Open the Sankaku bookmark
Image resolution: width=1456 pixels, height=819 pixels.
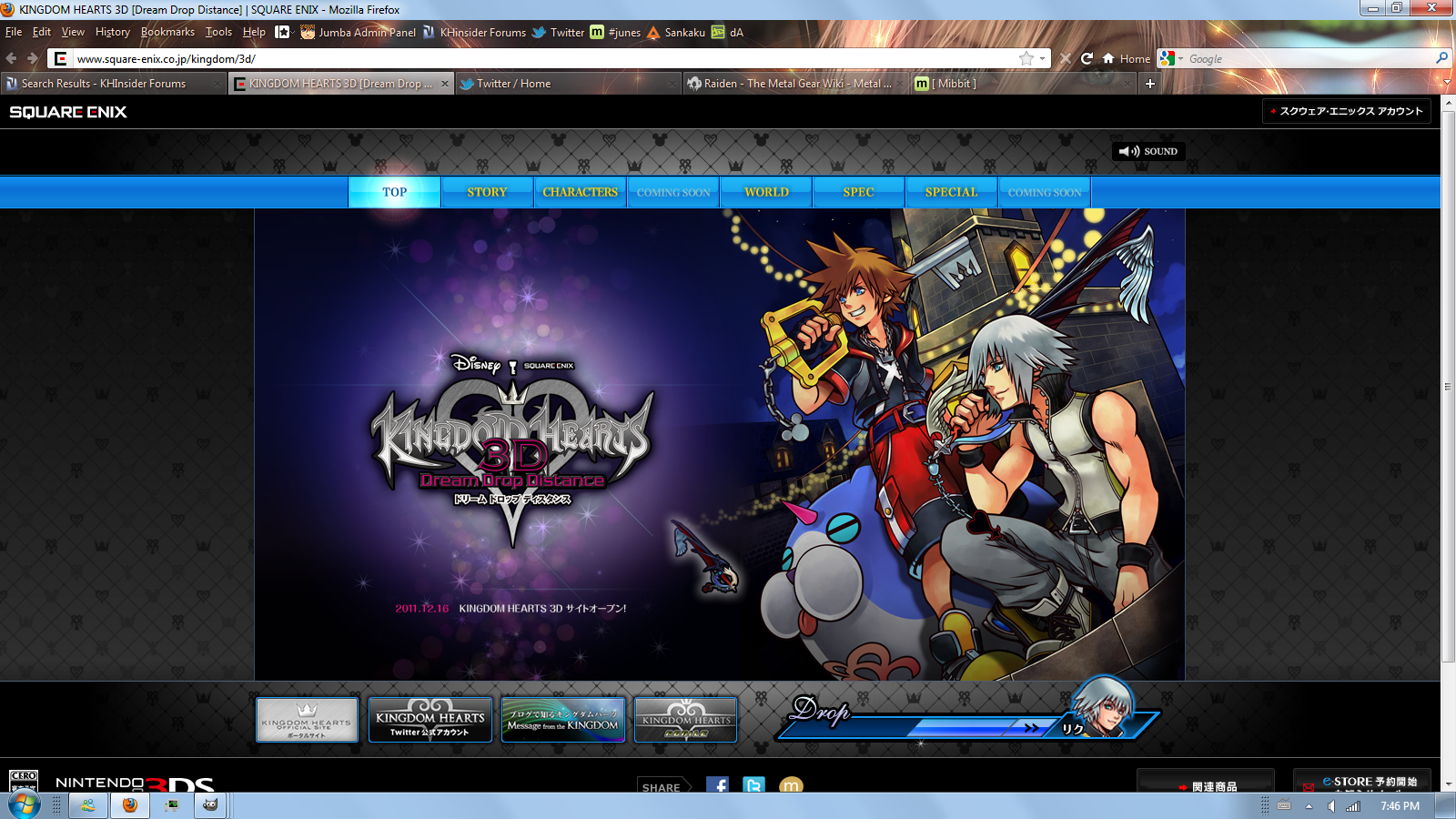point(676,32)
